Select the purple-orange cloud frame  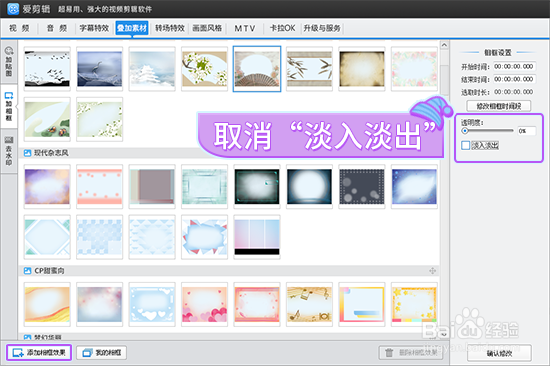coord(47,187)
